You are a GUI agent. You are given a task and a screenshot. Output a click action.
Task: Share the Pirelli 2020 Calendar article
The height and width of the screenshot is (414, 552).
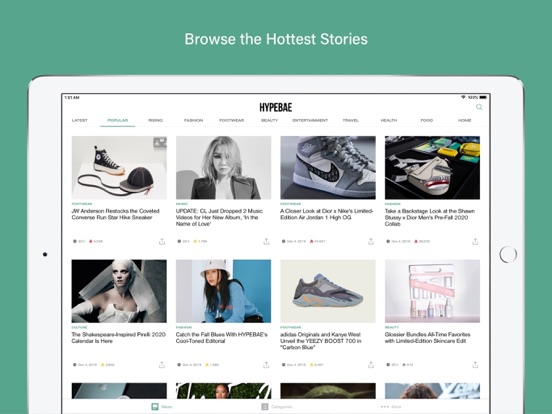[x=162, y=364]
